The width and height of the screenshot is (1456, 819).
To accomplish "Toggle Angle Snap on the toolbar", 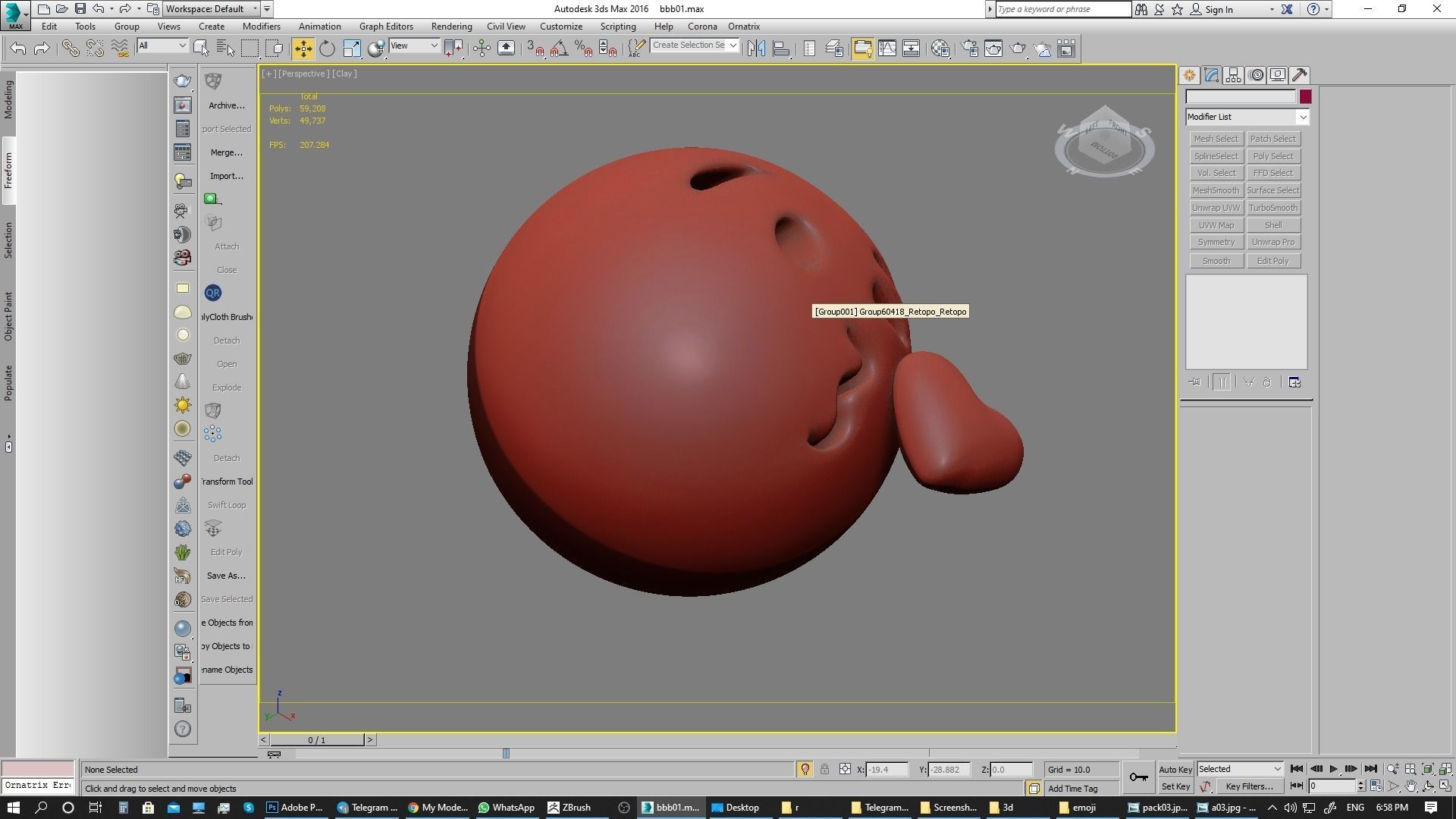I will 559,49.
